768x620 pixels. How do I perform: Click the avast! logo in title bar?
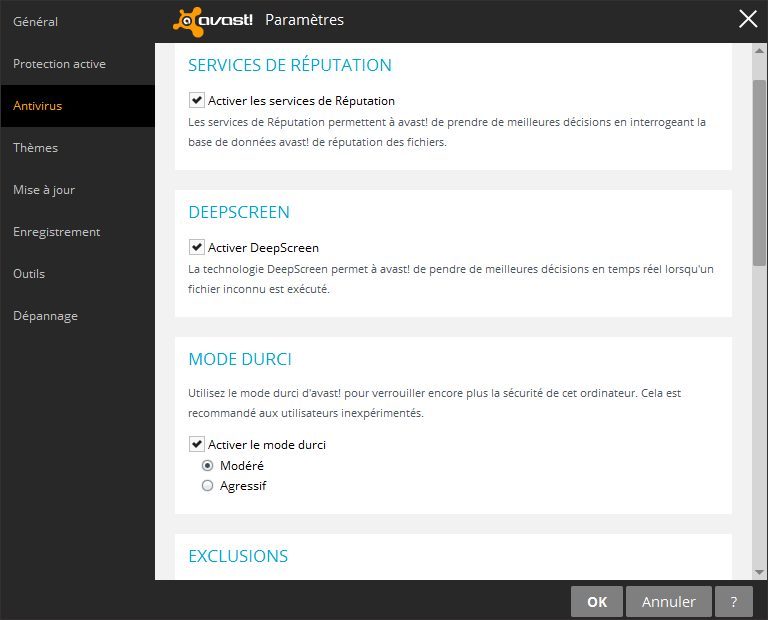click(212, 21)
